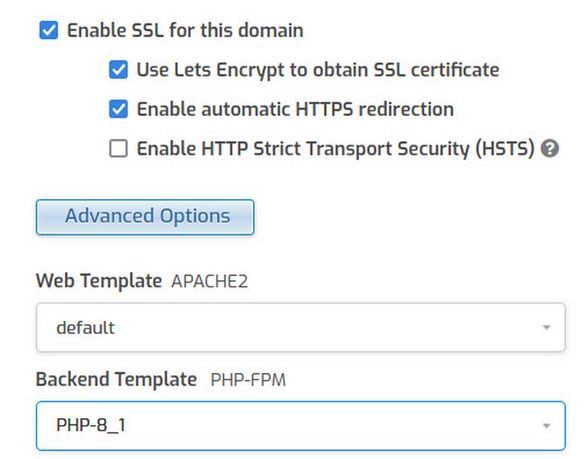588x459 pixels.
Task: Expand the arrow on the PHP-8_1 dropdown
Action: (546, 426)
